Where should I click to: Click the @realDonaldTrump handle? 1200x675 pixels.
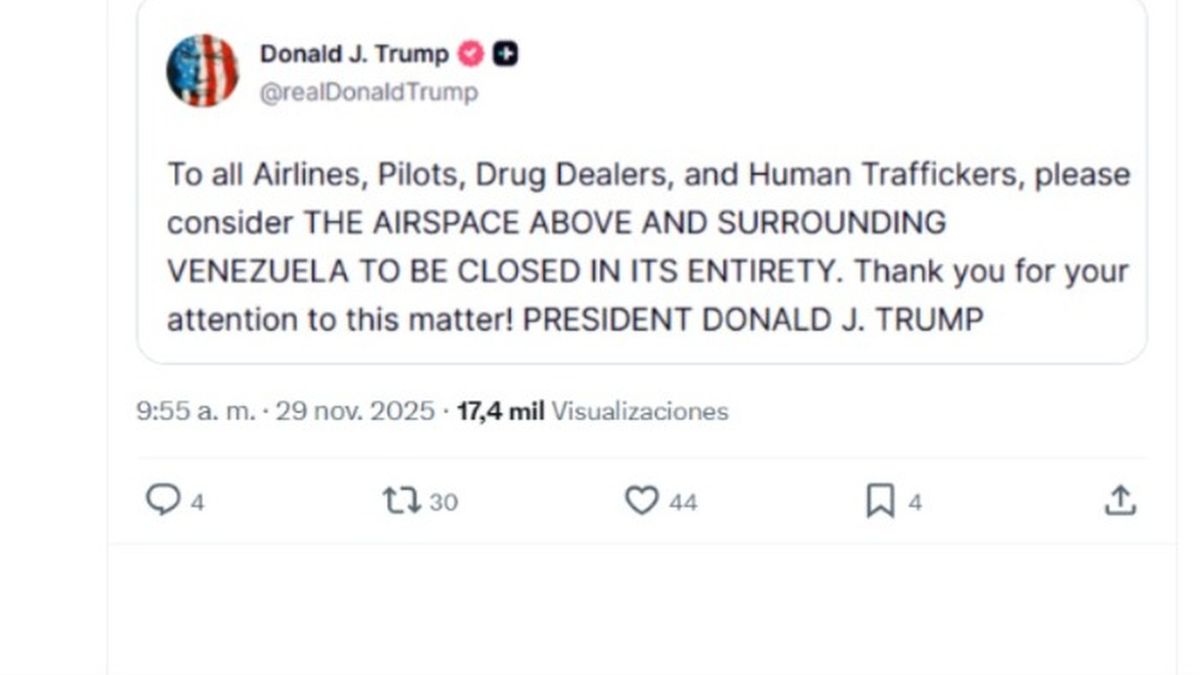369,93
